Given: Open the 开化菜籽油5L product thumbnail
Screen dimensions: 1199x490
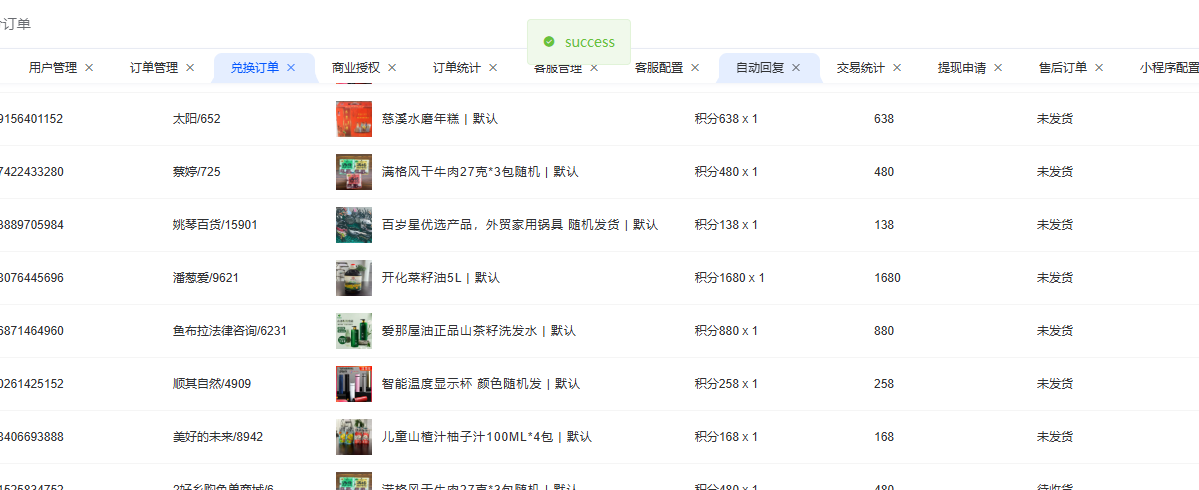Looking at the screenshot, I should coord(354,278).
